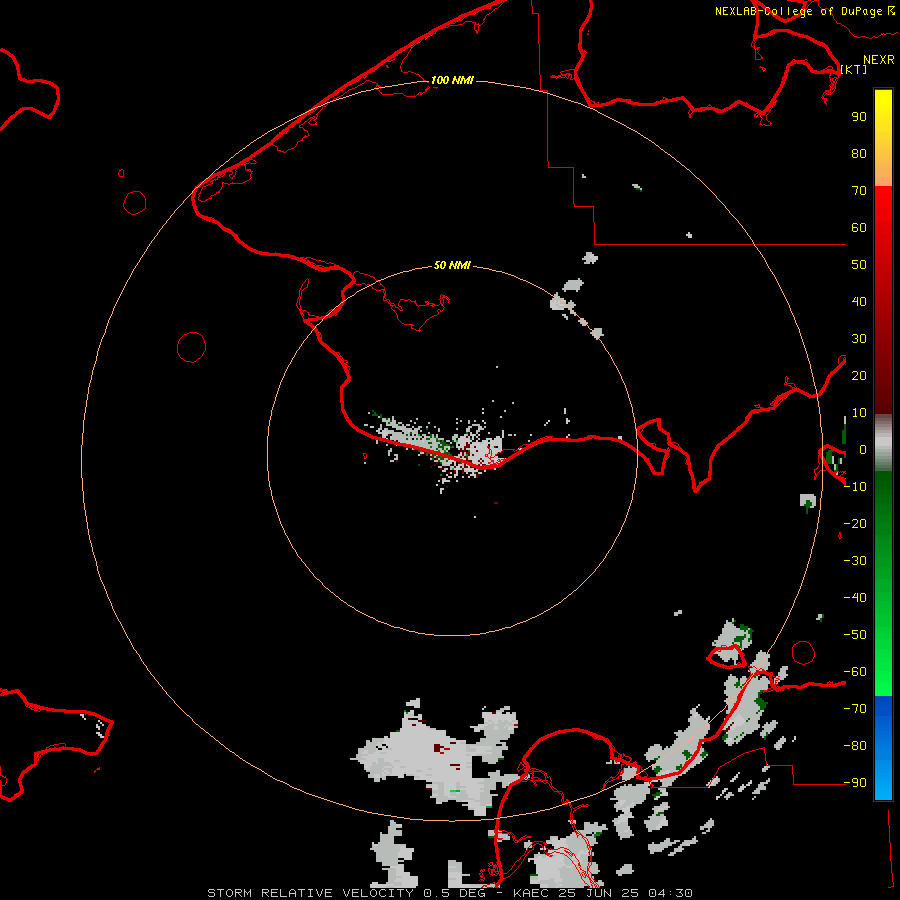Select the 40 value on velocity scale

pos(859,301)
